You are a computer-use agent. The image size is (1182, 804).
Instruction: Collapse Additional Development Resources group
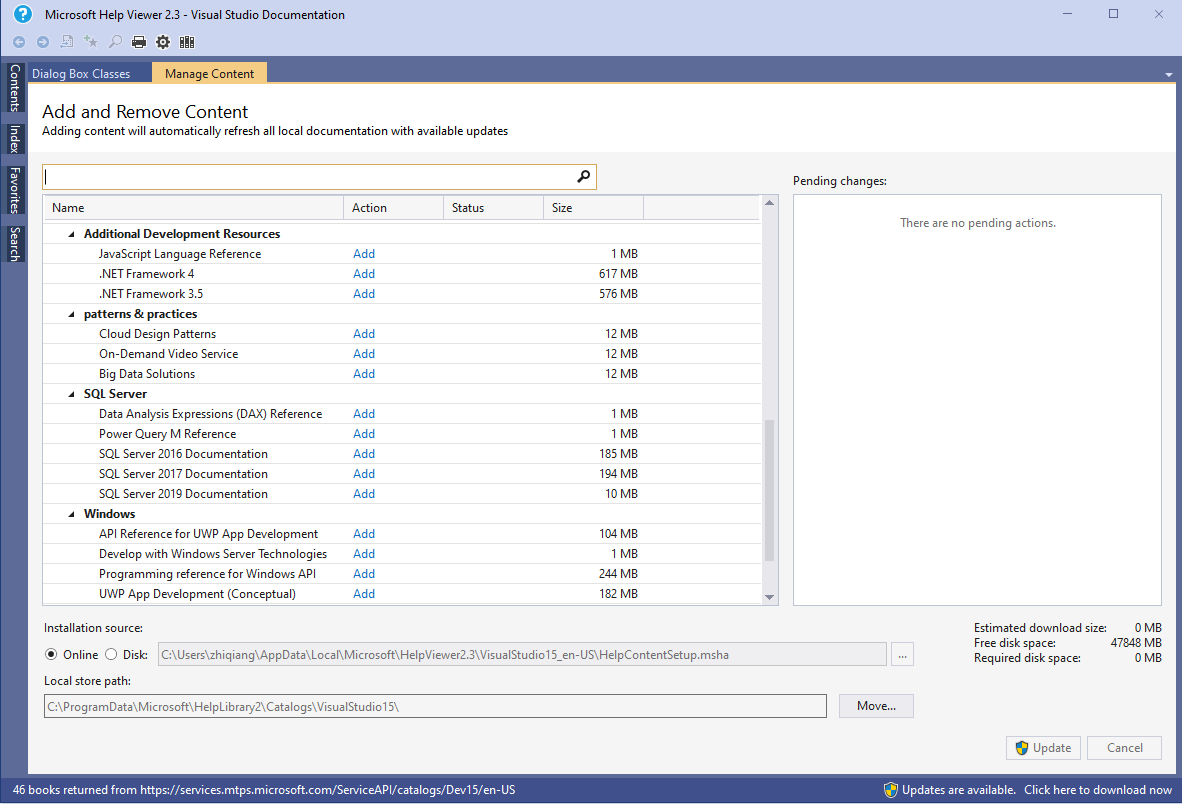[x=72, y=234]
